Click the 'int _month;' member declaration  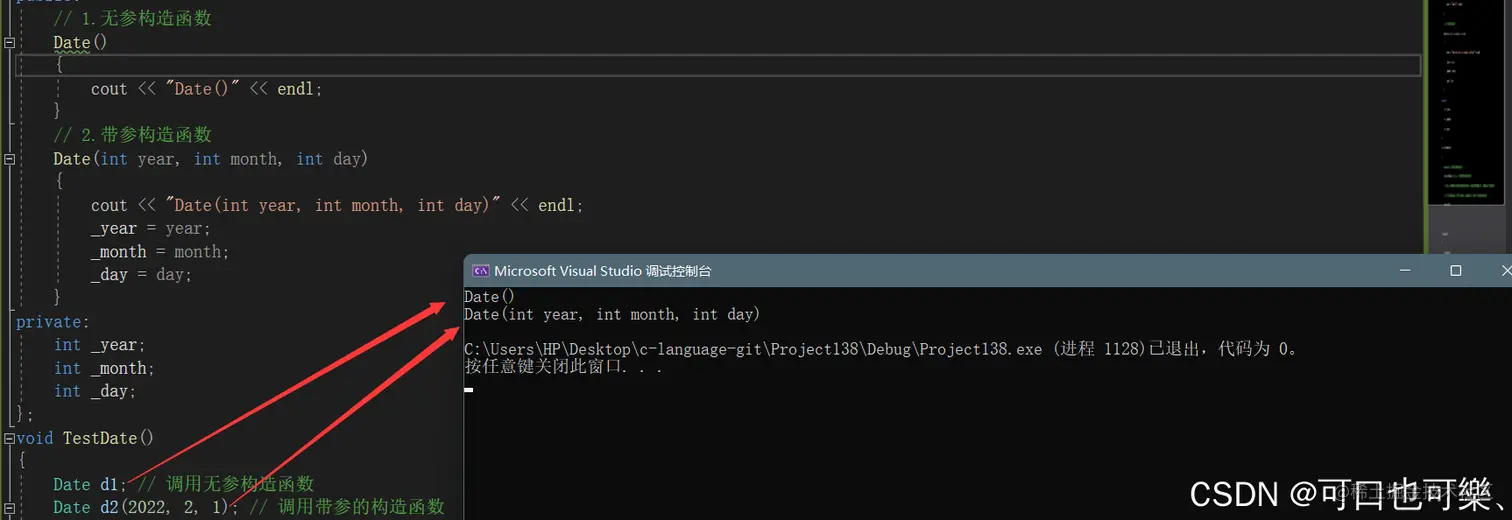point(105,368)
